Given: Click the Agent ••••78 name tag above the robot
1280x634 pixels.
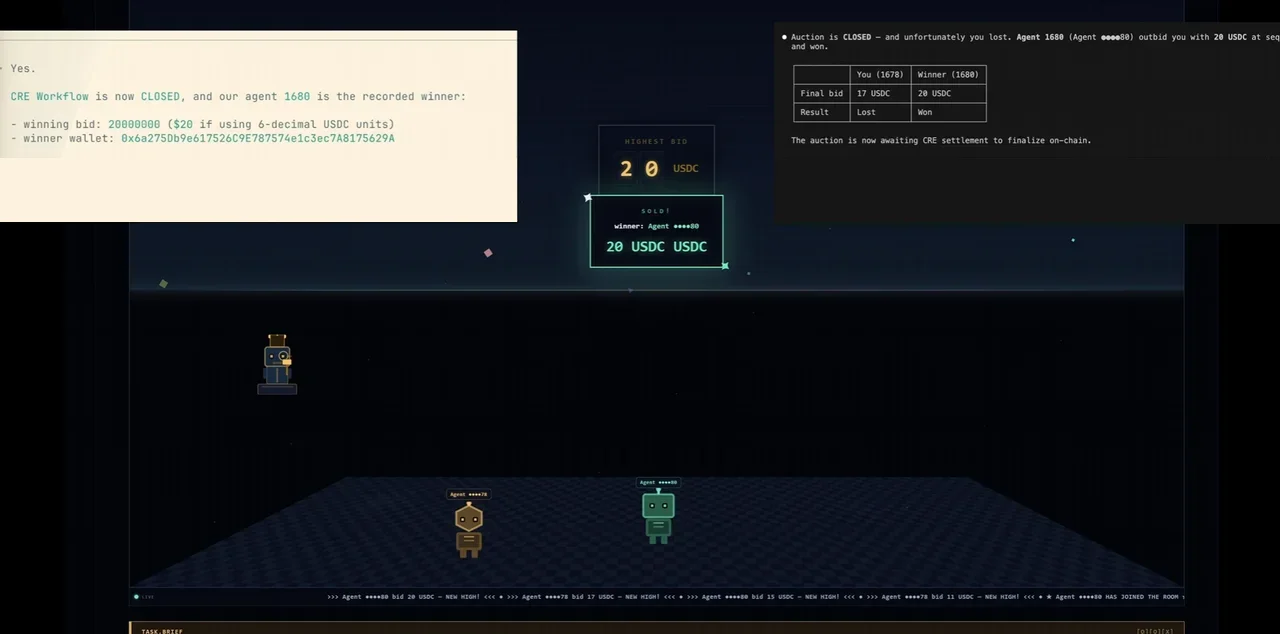Looking at the screenshot, I should pyautogui.click(x=468, y=494).
